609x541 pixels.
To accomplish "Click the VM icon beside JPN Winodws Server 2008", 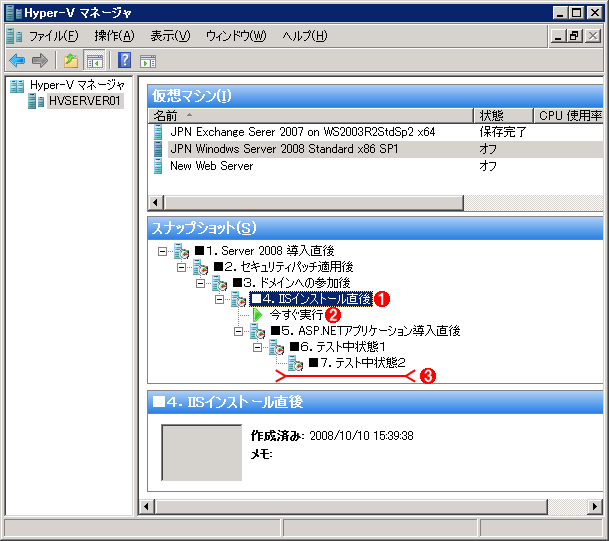I will pos(158,149).
